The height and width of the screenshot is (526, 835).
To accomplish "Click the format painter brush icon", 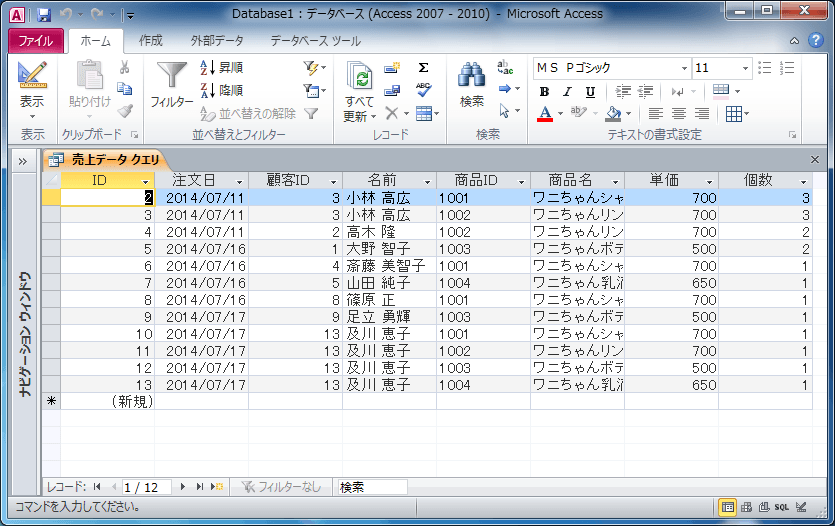I will point(125,111).
